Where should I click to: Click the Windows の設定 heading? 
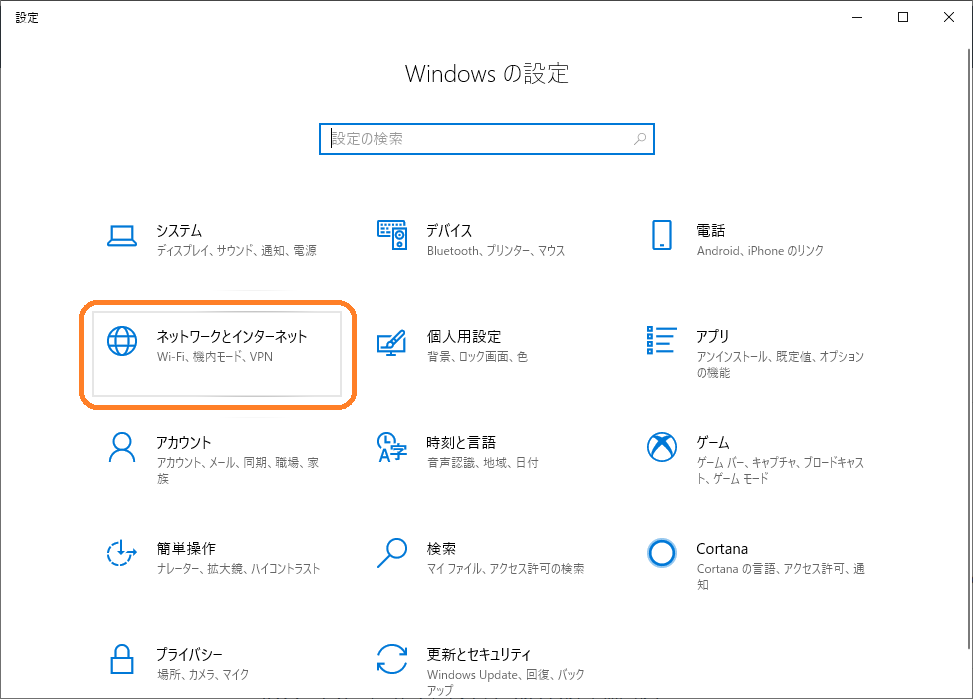point(486,74)
